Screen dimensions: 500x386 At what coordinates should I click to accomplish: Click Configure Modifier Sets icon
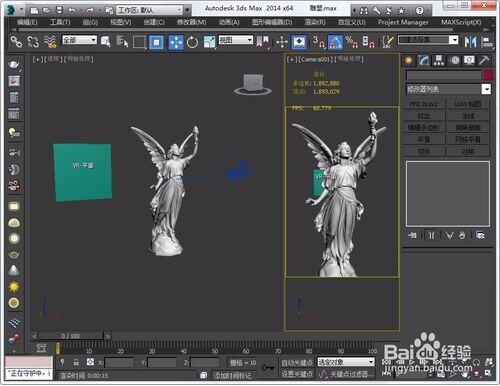pos(480,235)
